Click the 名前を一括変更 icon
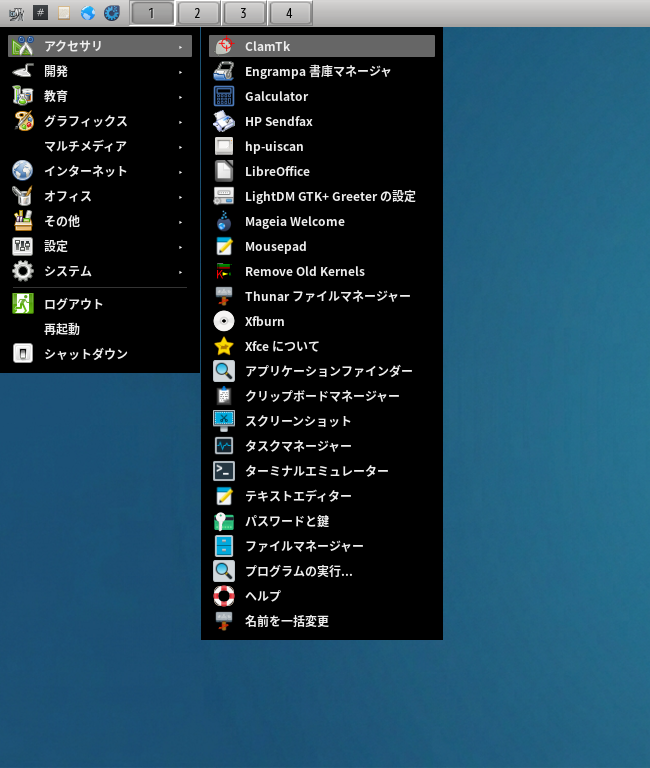 pyautogui.click(x=224, y=621)
